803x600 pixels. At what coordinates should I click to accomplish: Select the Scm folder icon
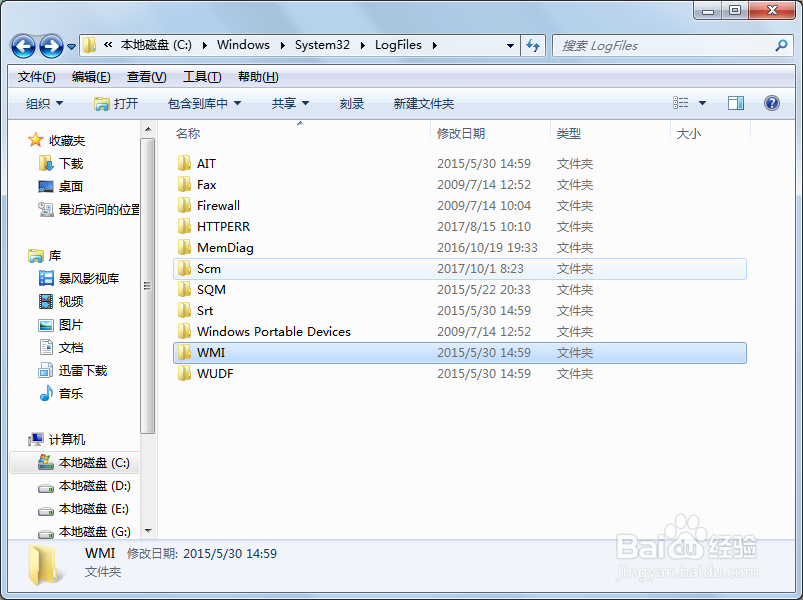click(184, 268)
